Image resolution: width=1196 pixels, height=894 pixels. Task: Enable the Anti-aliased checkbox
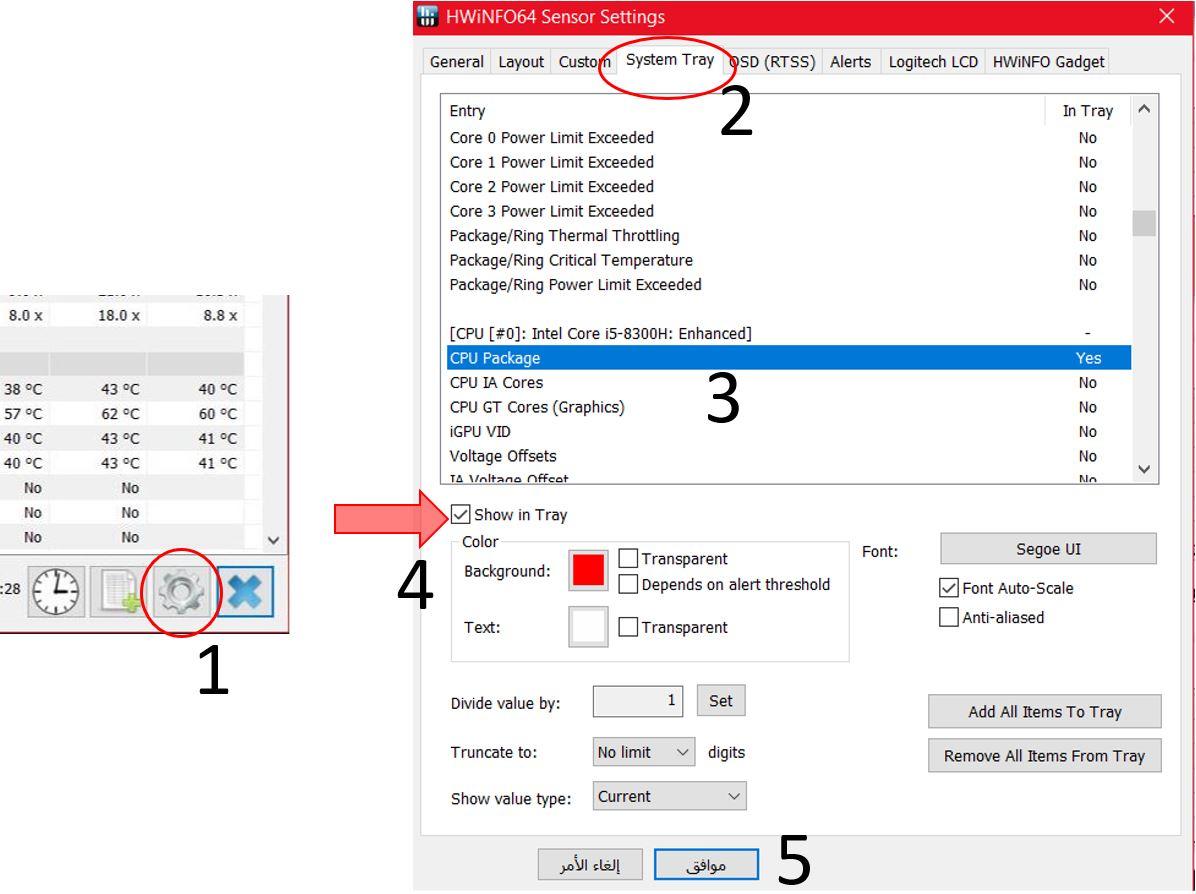point(949,617)
